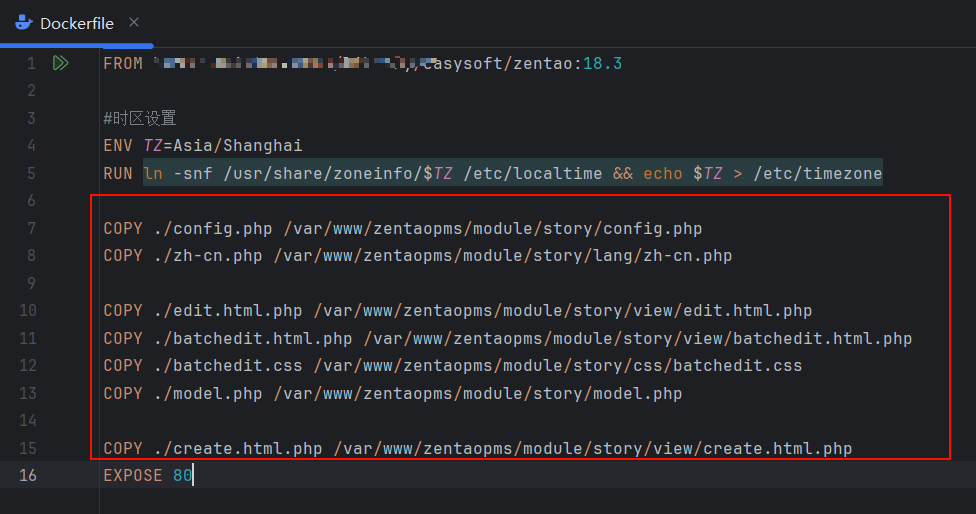Switch to the Dockerfile tab

tap(77, 24)
